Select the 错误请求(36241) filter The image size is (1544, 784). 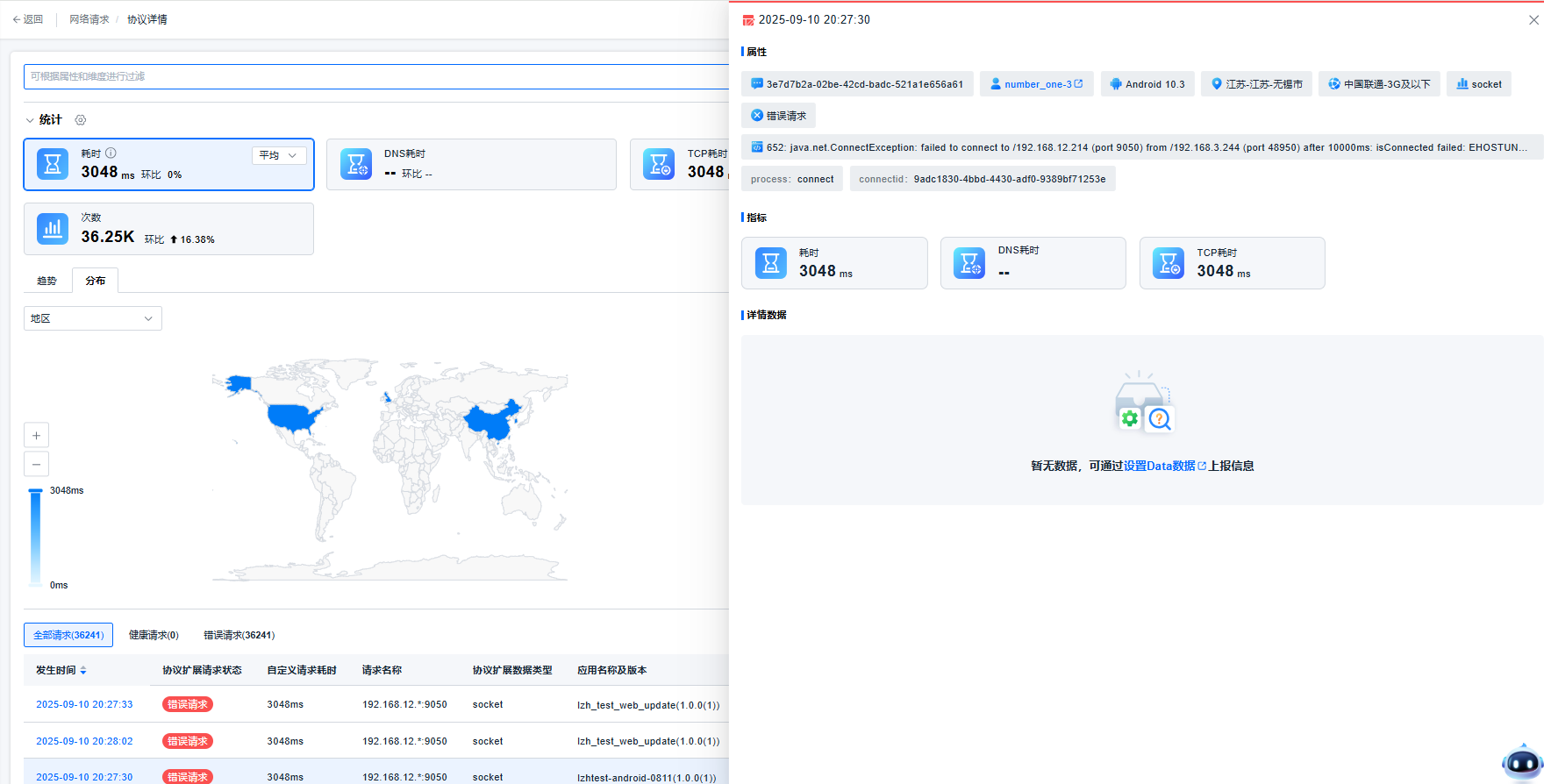[x=239, y=635]
